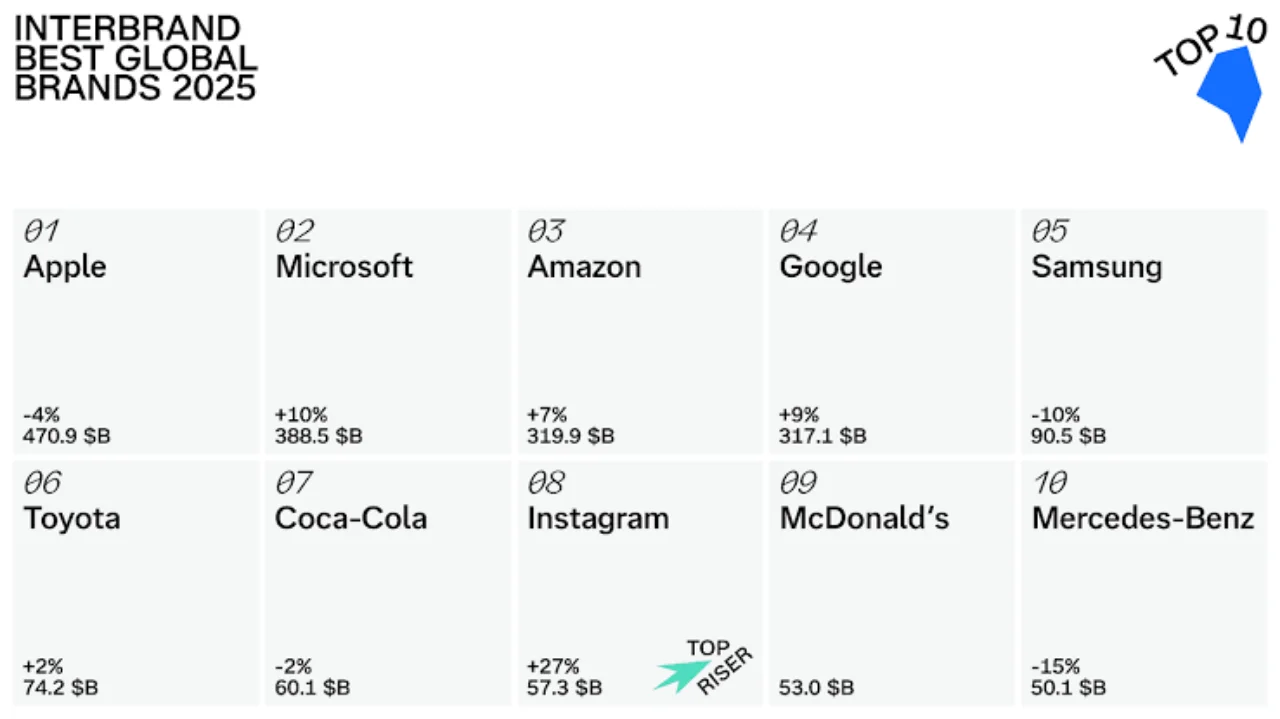This screenshot has width=1280, height=719.
Task: Click the +10% Microsoft growth figure
Action: point(301,415)
